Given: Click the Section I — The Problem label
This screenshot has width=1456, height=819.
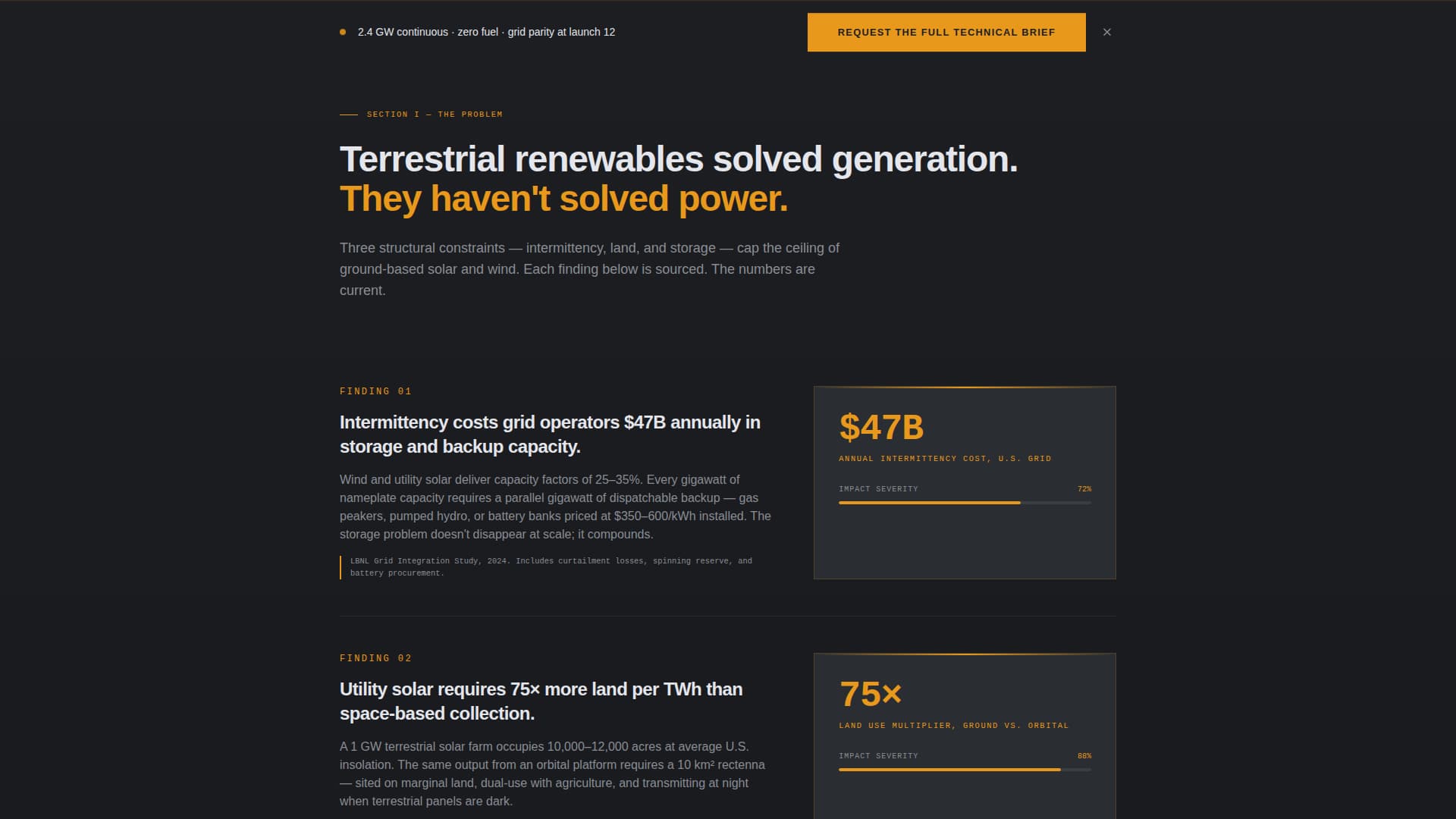Looking at the screenshot, I should 434,115.
